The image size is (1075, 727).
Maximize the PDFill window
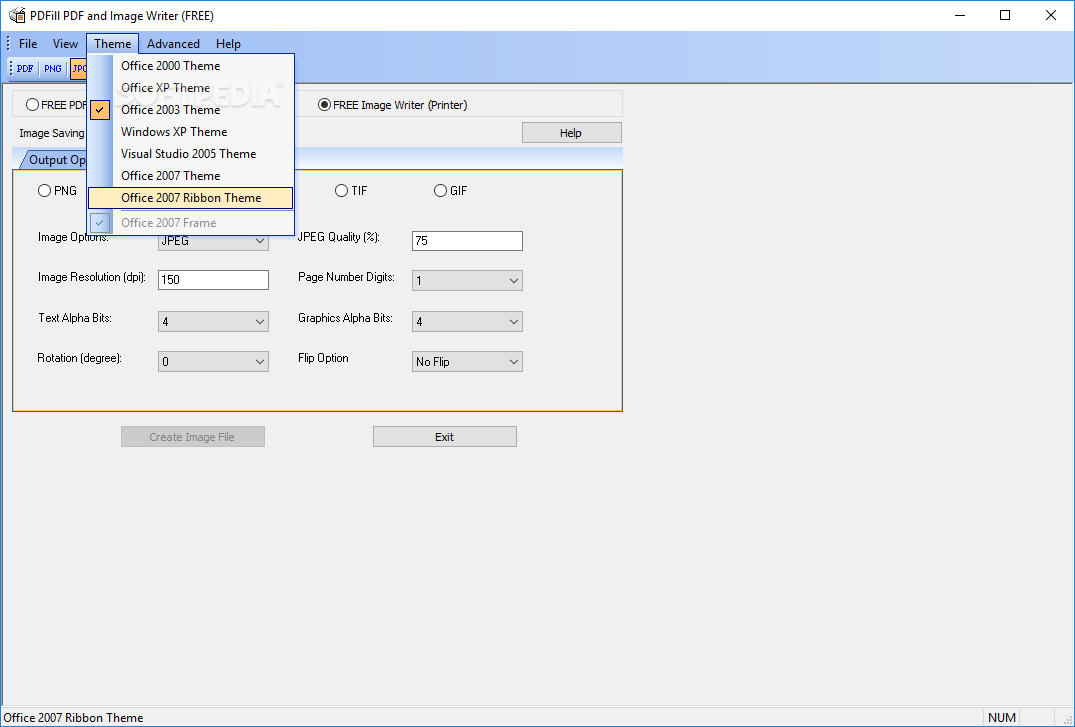[x=1005, y=15]
